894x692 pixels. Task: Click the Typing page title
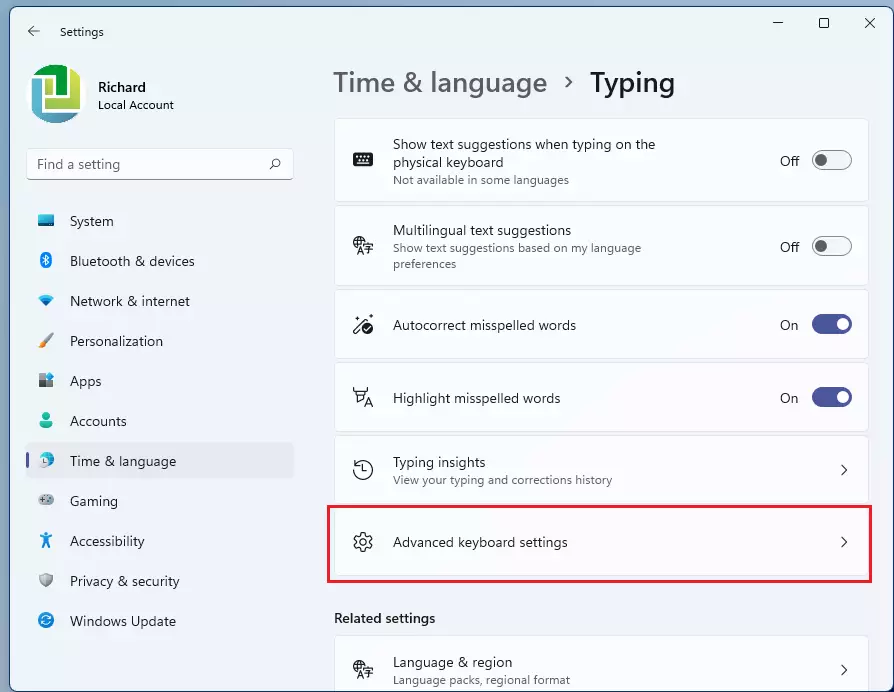632,84
